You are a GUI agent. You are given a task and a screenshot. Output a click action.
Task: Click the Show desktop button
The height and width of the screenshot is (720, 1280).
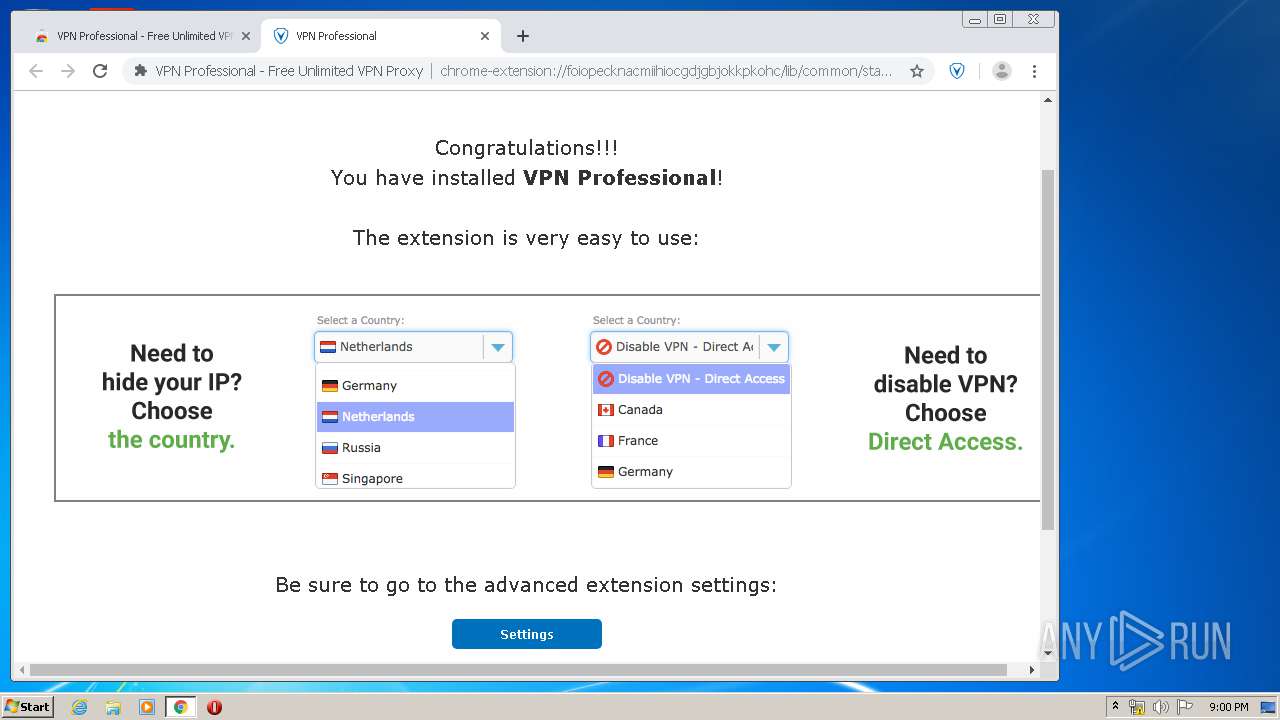1268,707
